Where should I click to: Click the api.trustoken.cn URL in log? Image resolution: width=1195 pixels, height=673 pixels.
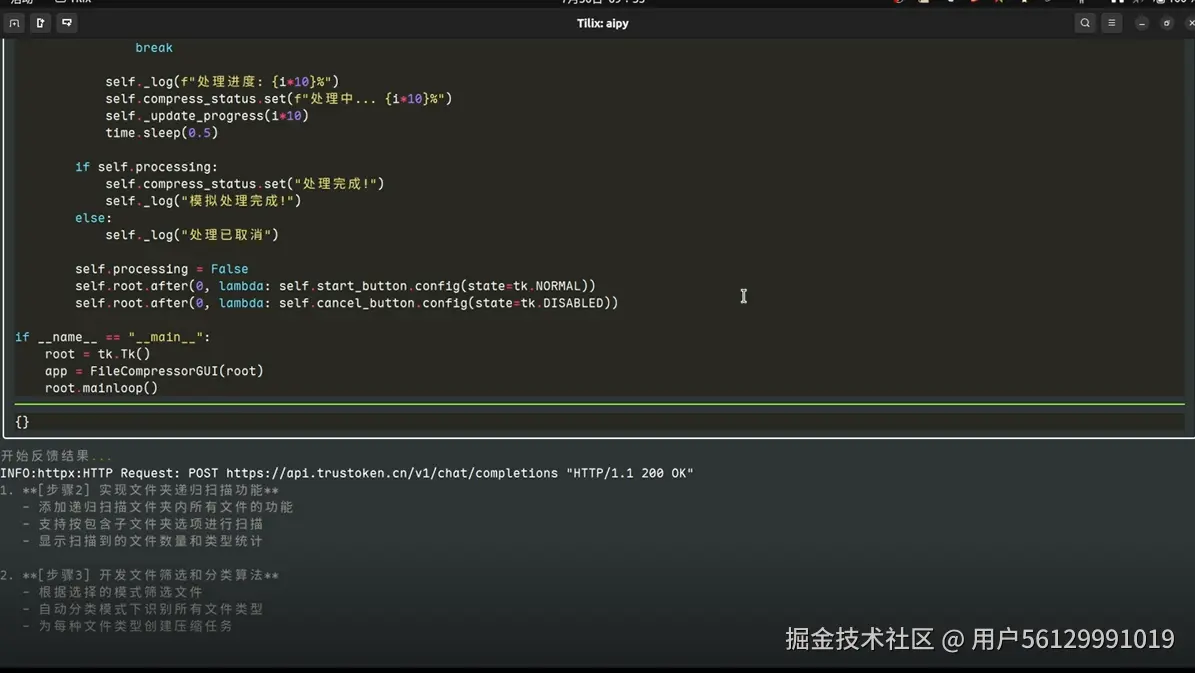tap(392, 473)
